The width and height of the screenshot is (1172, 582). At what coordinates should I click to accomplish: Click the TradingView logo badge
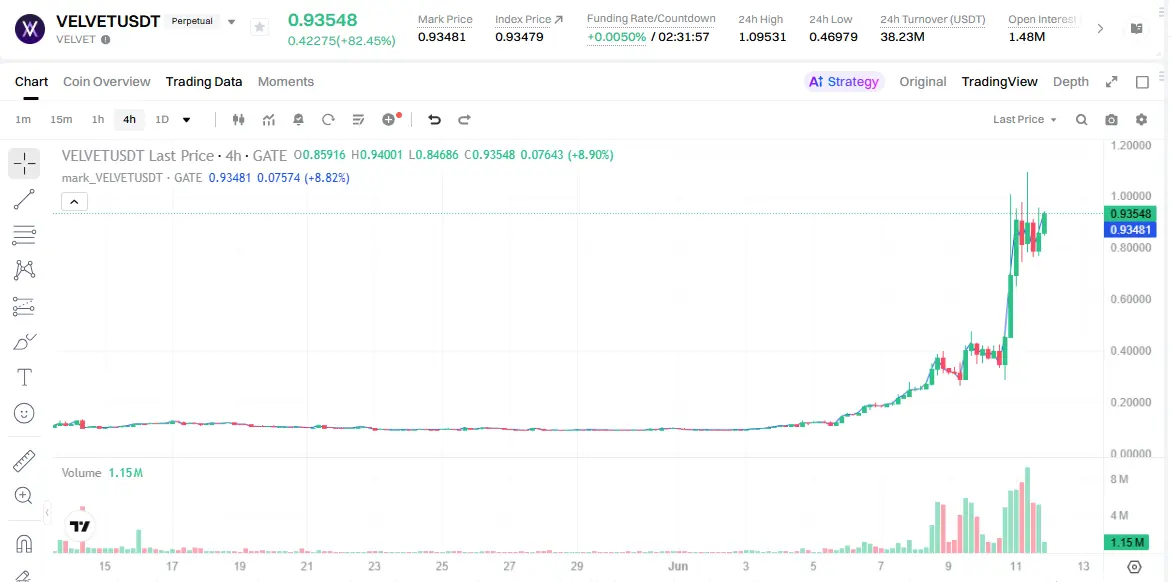click(80, 526)
